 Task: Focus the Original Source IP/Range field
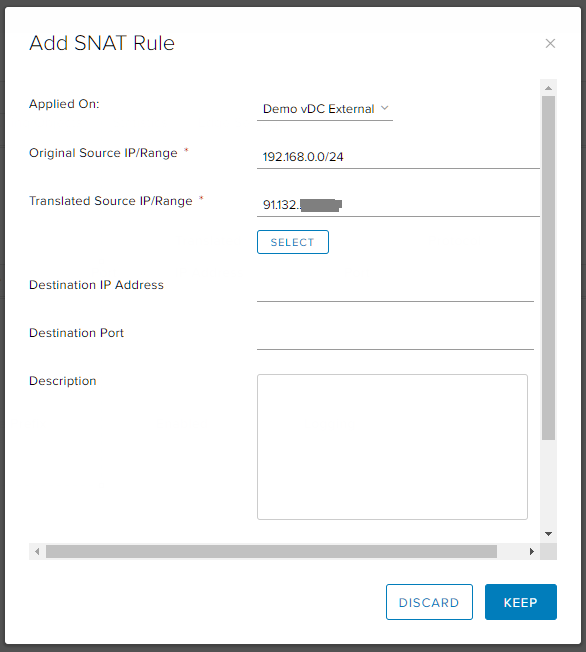(398, 157)
